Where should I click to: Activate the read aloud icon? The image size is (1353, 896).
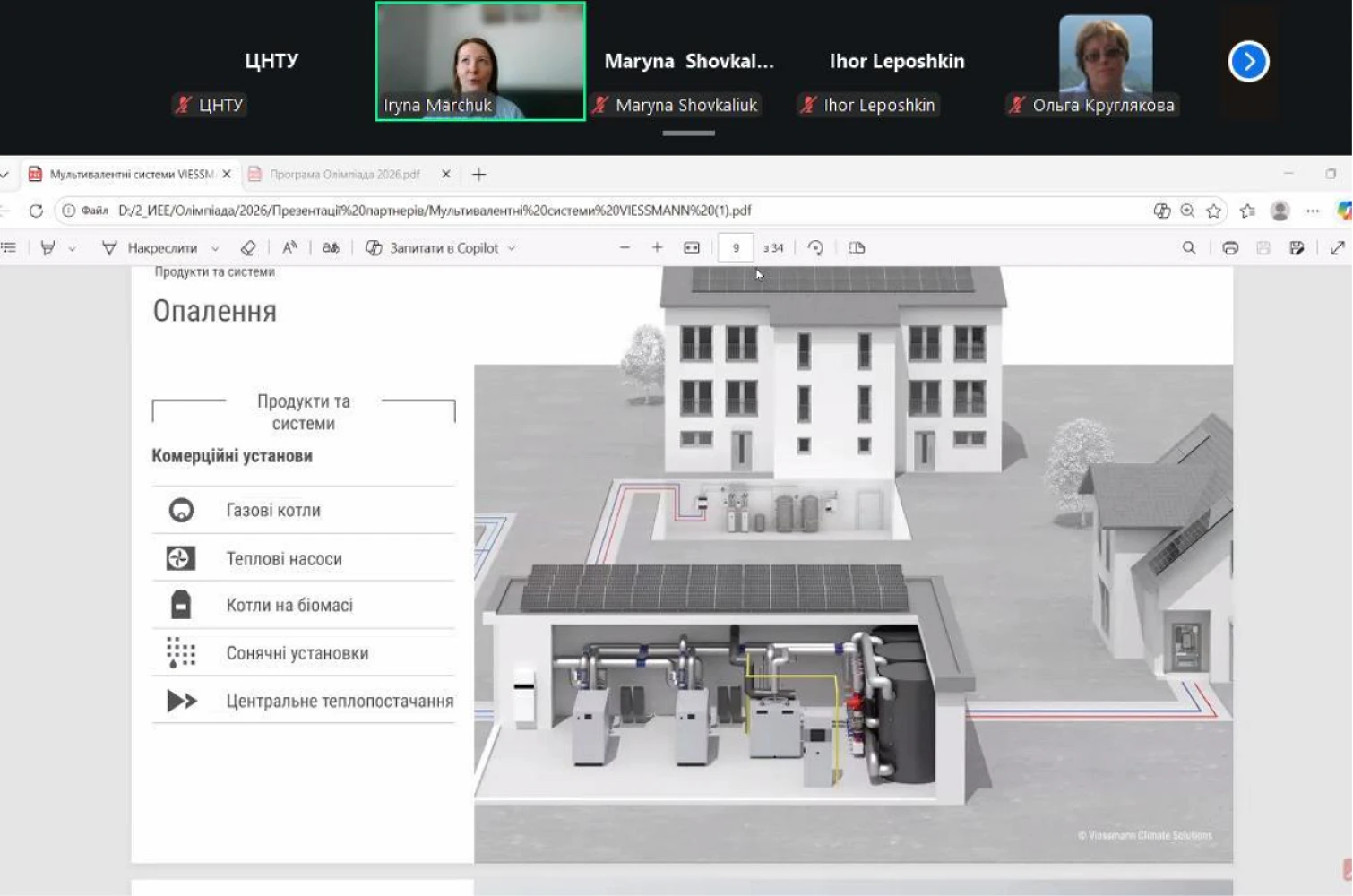click(289, 248)
